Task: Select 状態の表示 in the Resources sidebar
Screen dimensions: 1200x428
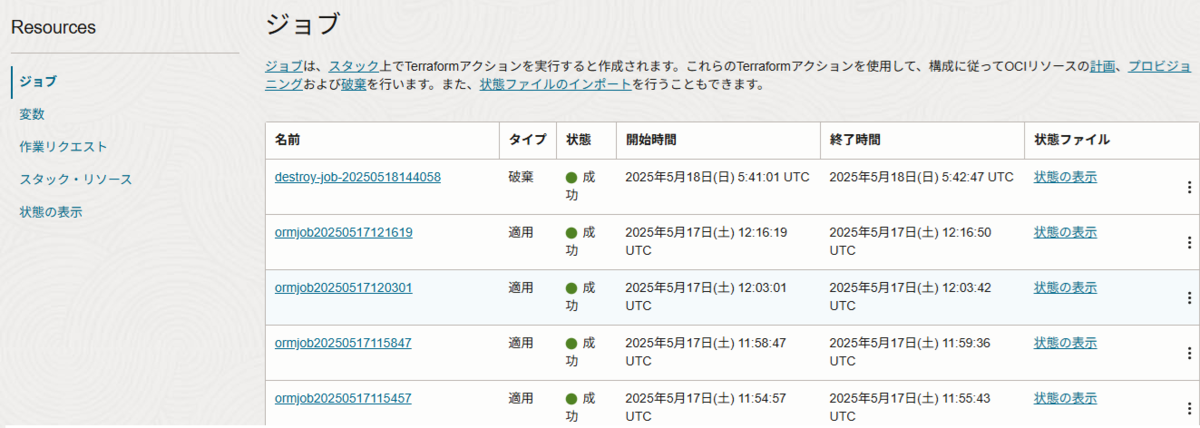Action: pyautogui.click(x=51, y=212)
